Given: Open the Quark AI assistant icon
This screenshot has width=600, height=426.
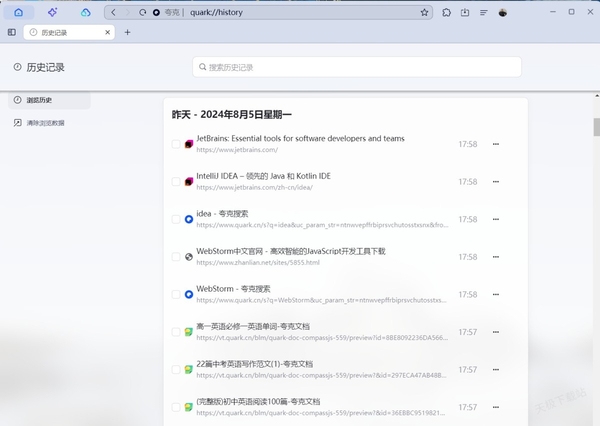Looking at the screenshot, I should [52, 12].
